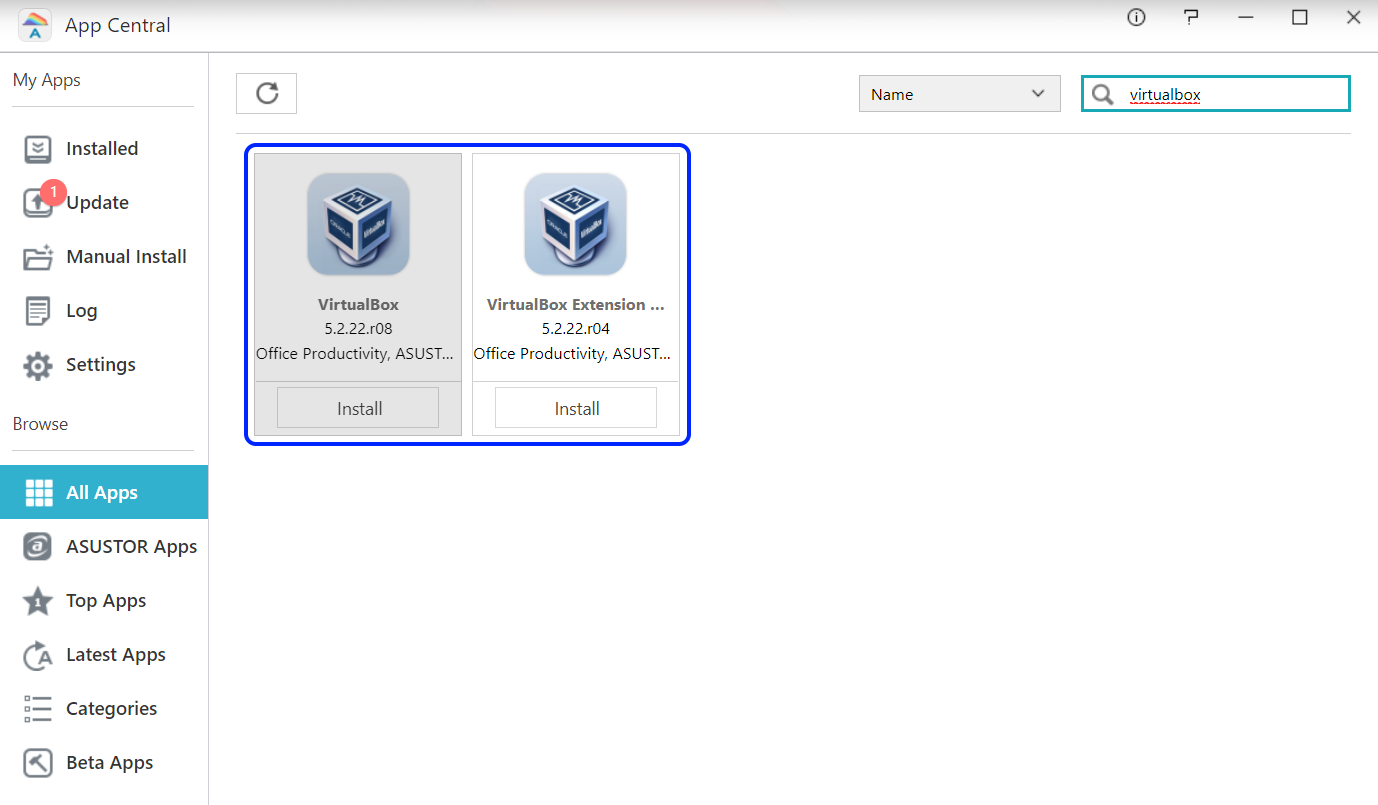Minimize the App Central window
The width and height of the screenshot is (1378, 805).
coord(1245,17)
